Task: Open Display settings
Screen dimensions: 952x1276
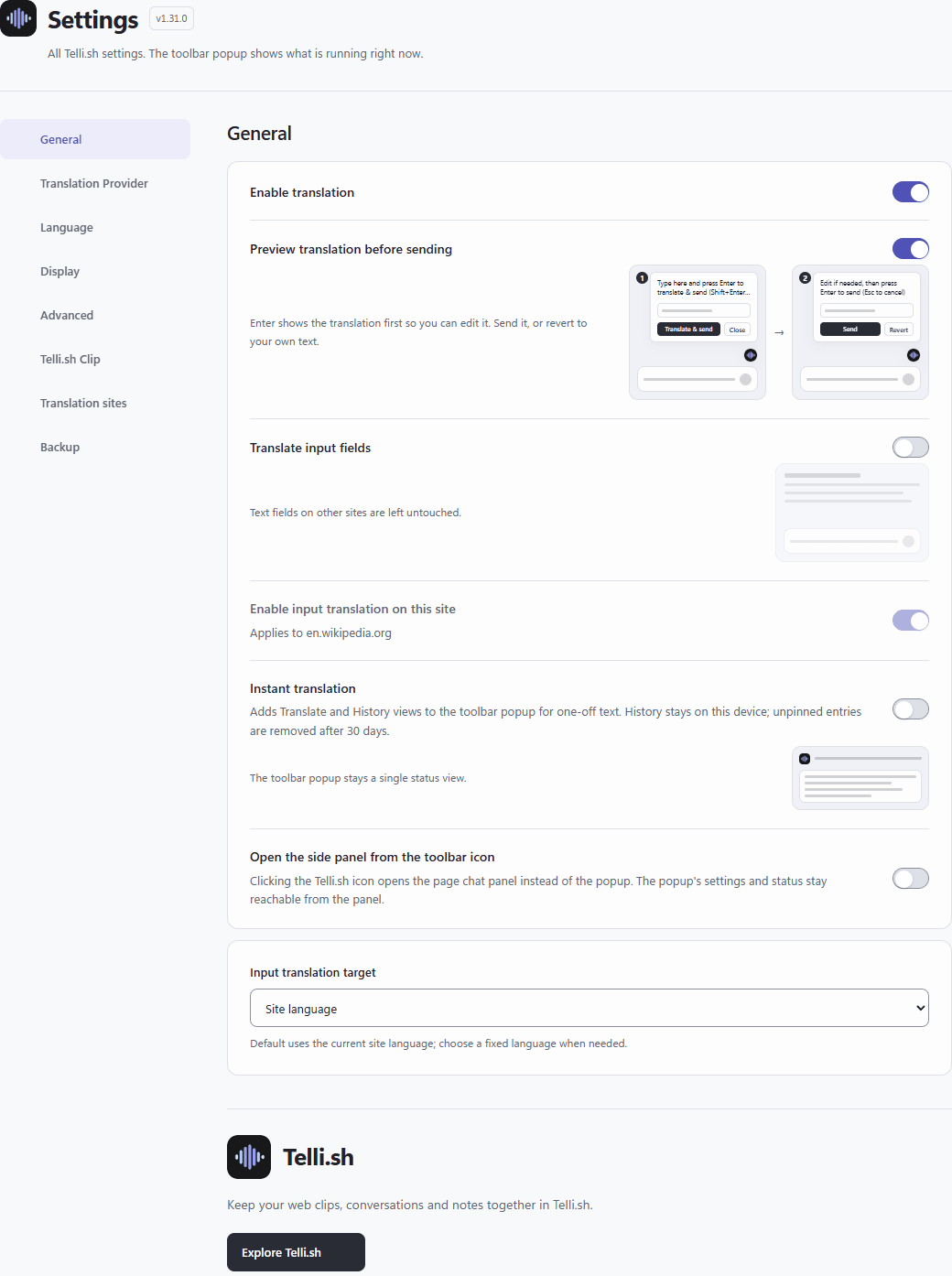Action: [95, 271]
